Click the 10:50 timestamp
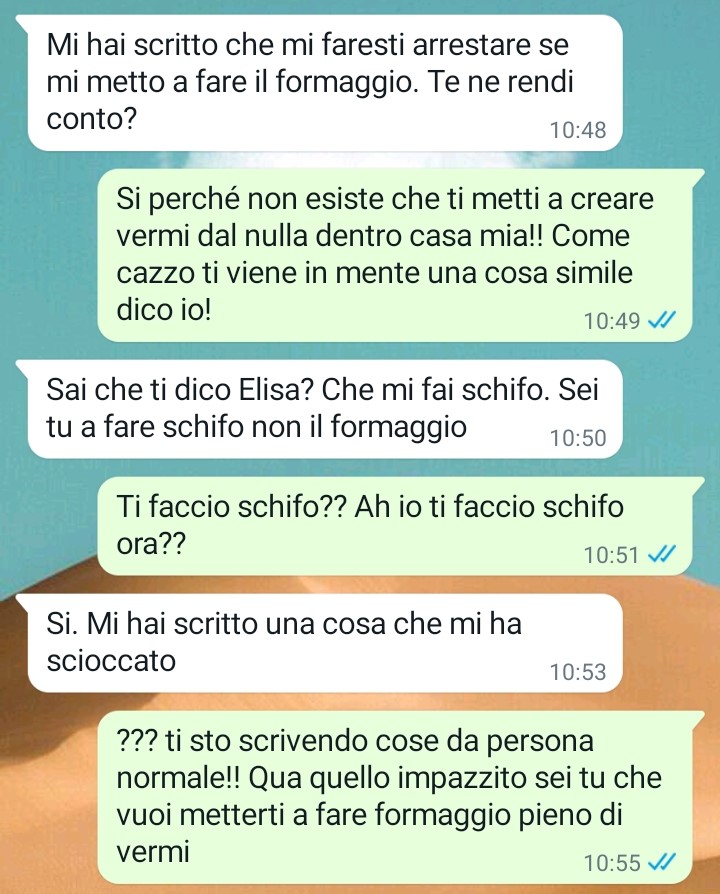The width and height of the screenshot is (720, 894). 577,438
